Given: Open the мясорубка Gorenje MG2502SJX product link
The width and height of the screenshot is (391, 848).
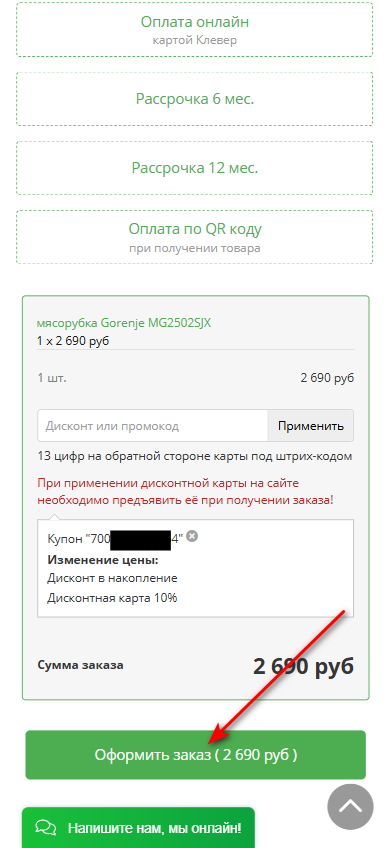Looking at the screenshot, I should pyautogui.click(x=124, y=323).
